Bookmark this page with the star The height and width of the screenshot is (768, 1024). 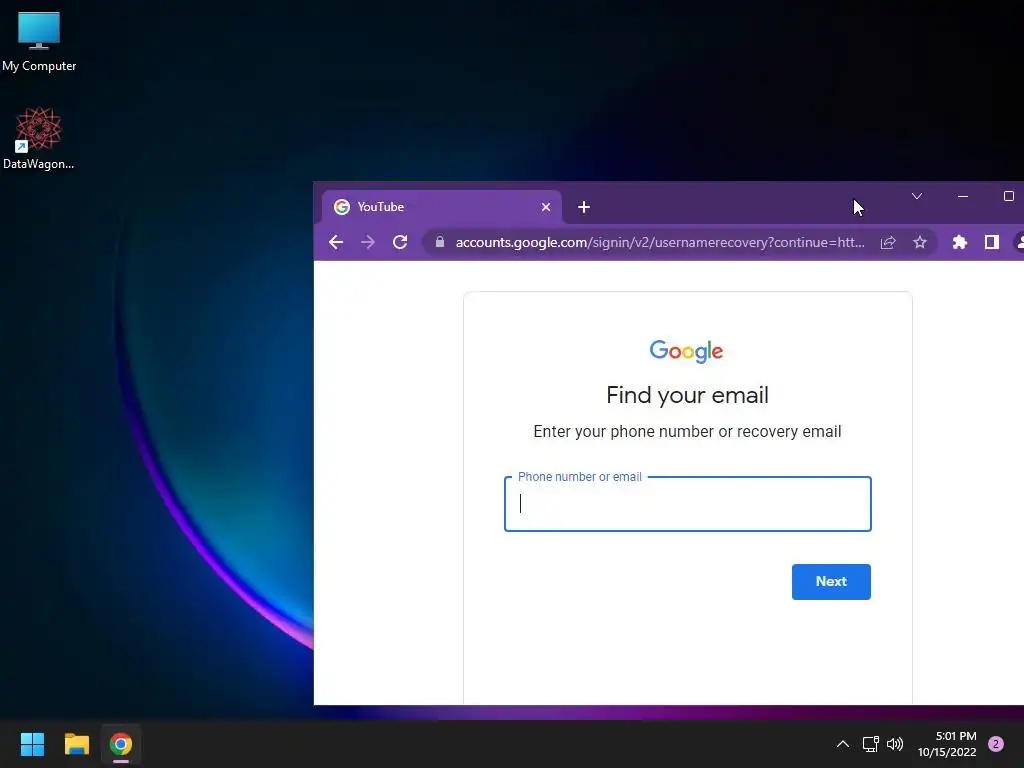(x=920, y=242)
